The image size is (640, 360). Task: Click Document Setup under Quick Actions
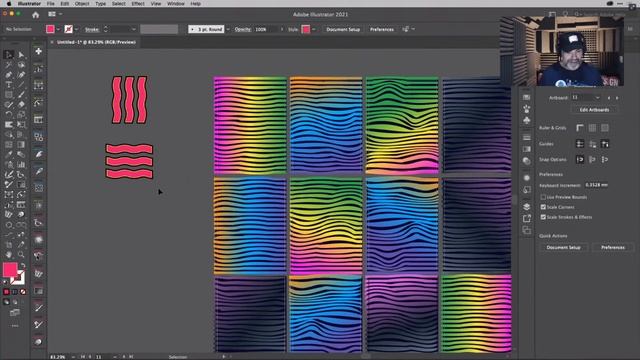click(563, 247)
